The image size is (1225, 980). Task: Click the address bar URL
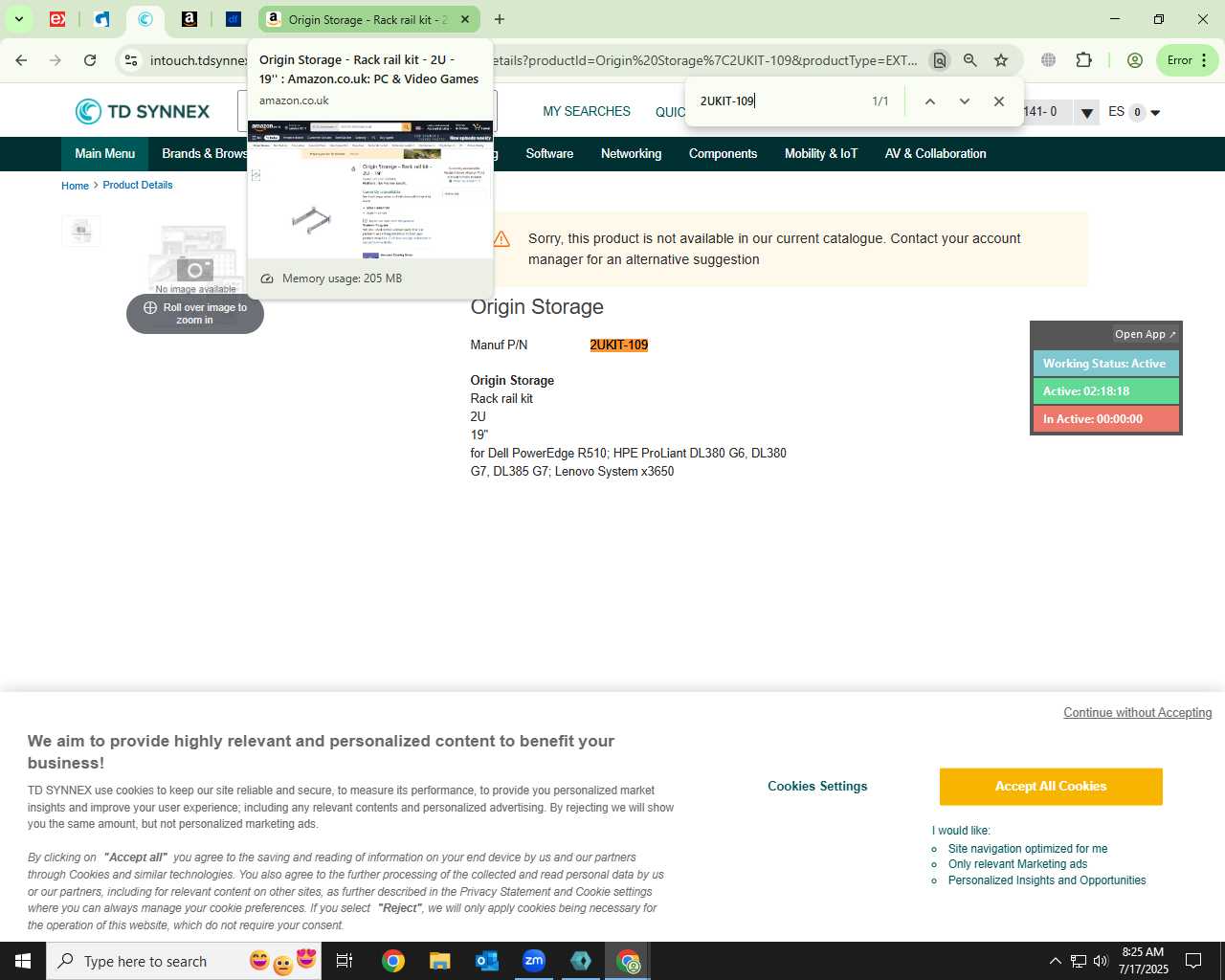[x=533, y=60]
